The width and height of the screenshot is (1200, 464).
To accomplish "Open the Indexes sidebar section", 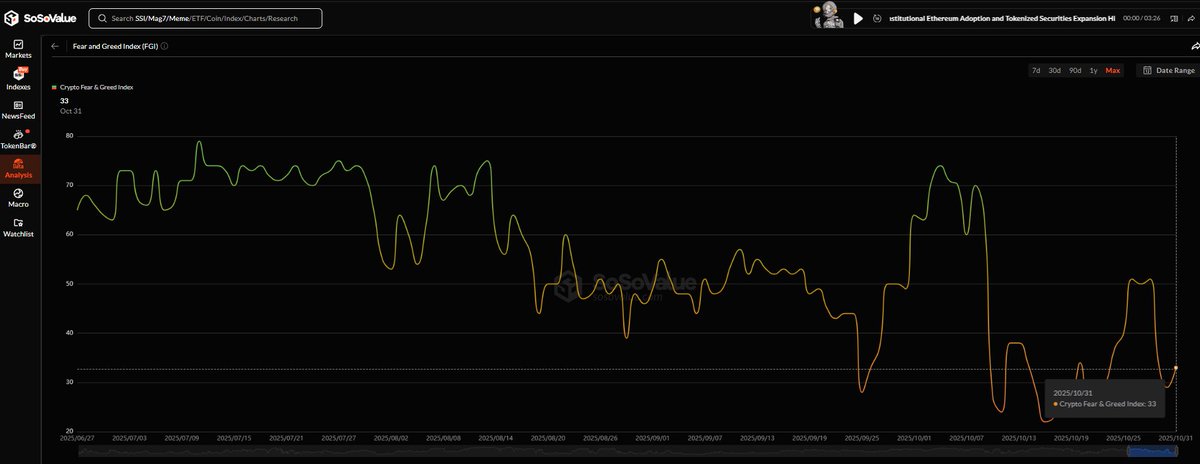I will 19,79.
